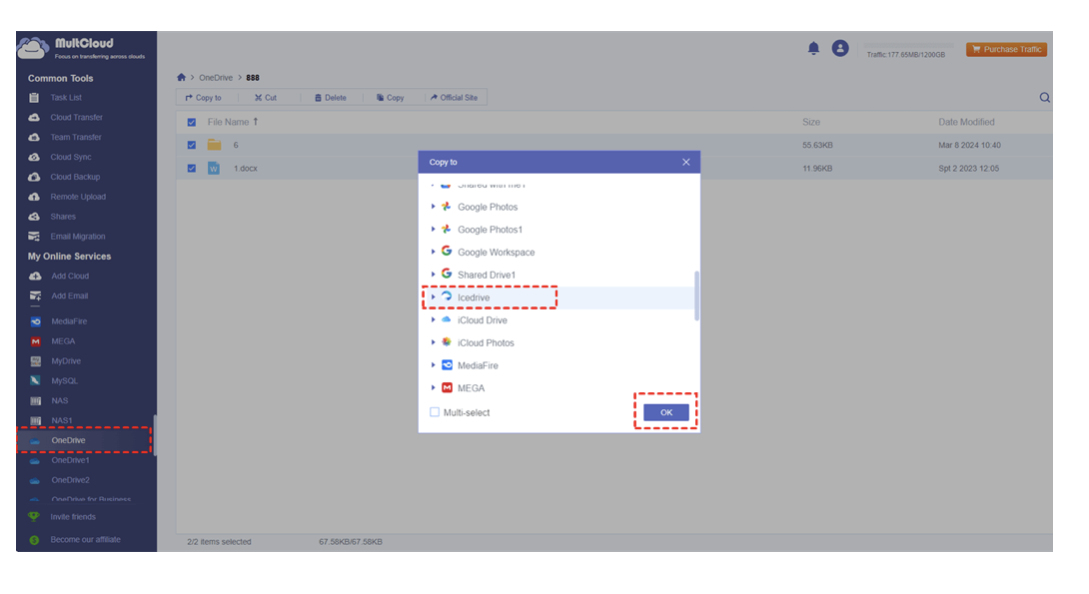Click the Copy toolbar button

pyautogui.click(x=390, y=98)
